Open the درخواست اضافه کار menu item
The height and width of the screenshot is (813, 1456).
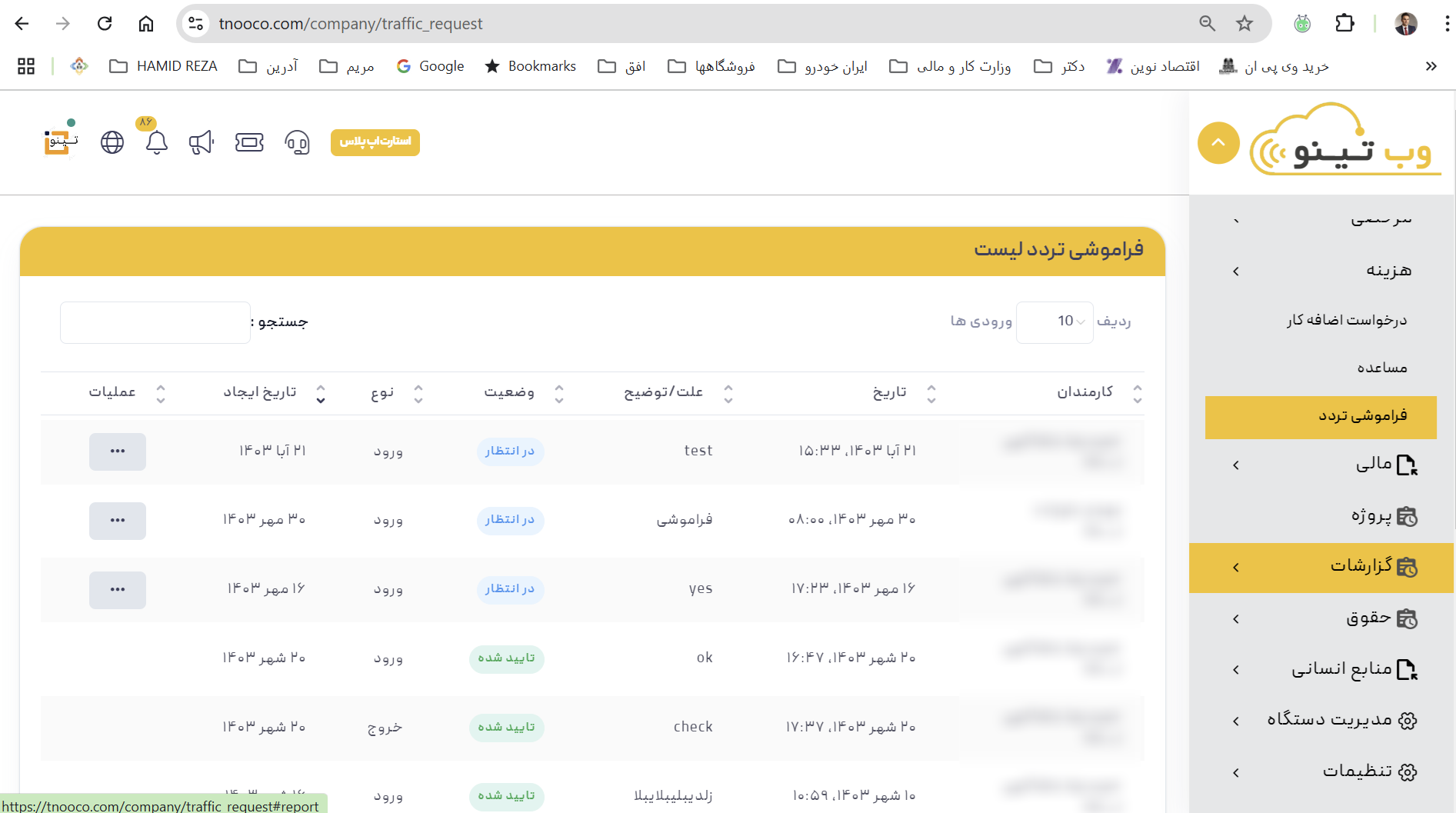[x=1346, y=320]
